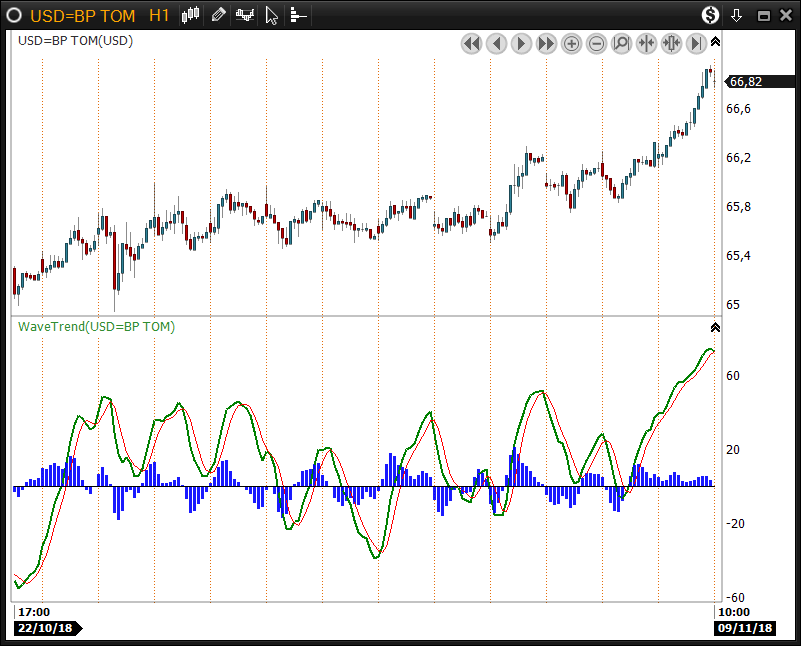The image size is (801, 646).
Task: Zoom in using the plus magnifier button
Action: (x=571, y=43)
